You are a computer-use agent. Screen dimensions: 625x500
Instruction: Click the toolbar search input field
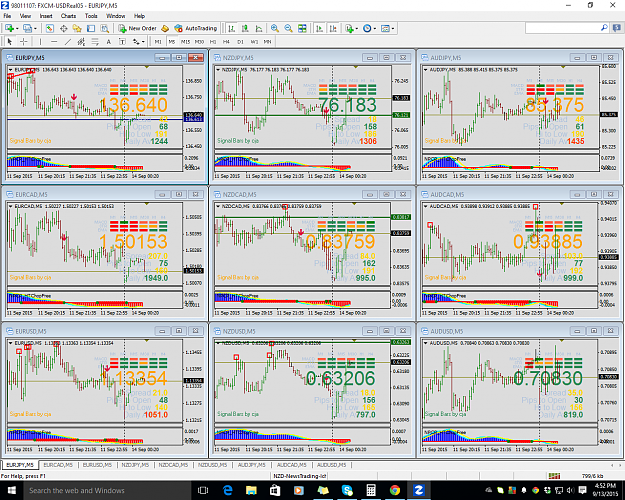coord(563,28)
